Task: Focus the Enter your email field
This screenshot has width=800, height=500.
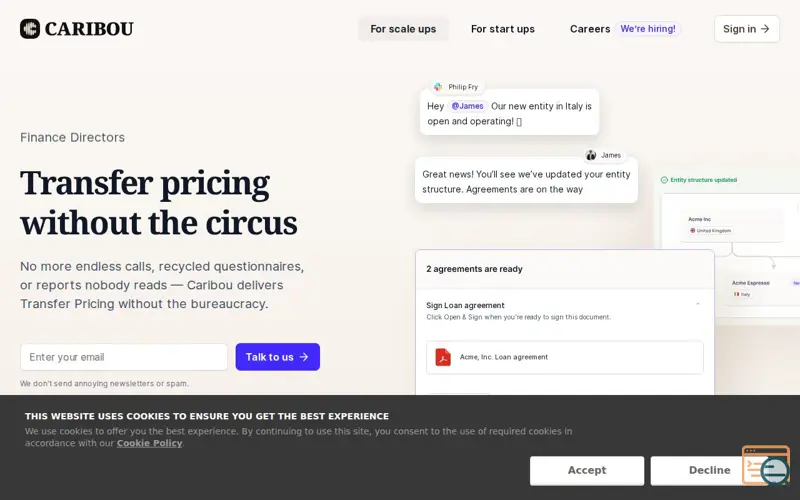Action: point(124,357)
